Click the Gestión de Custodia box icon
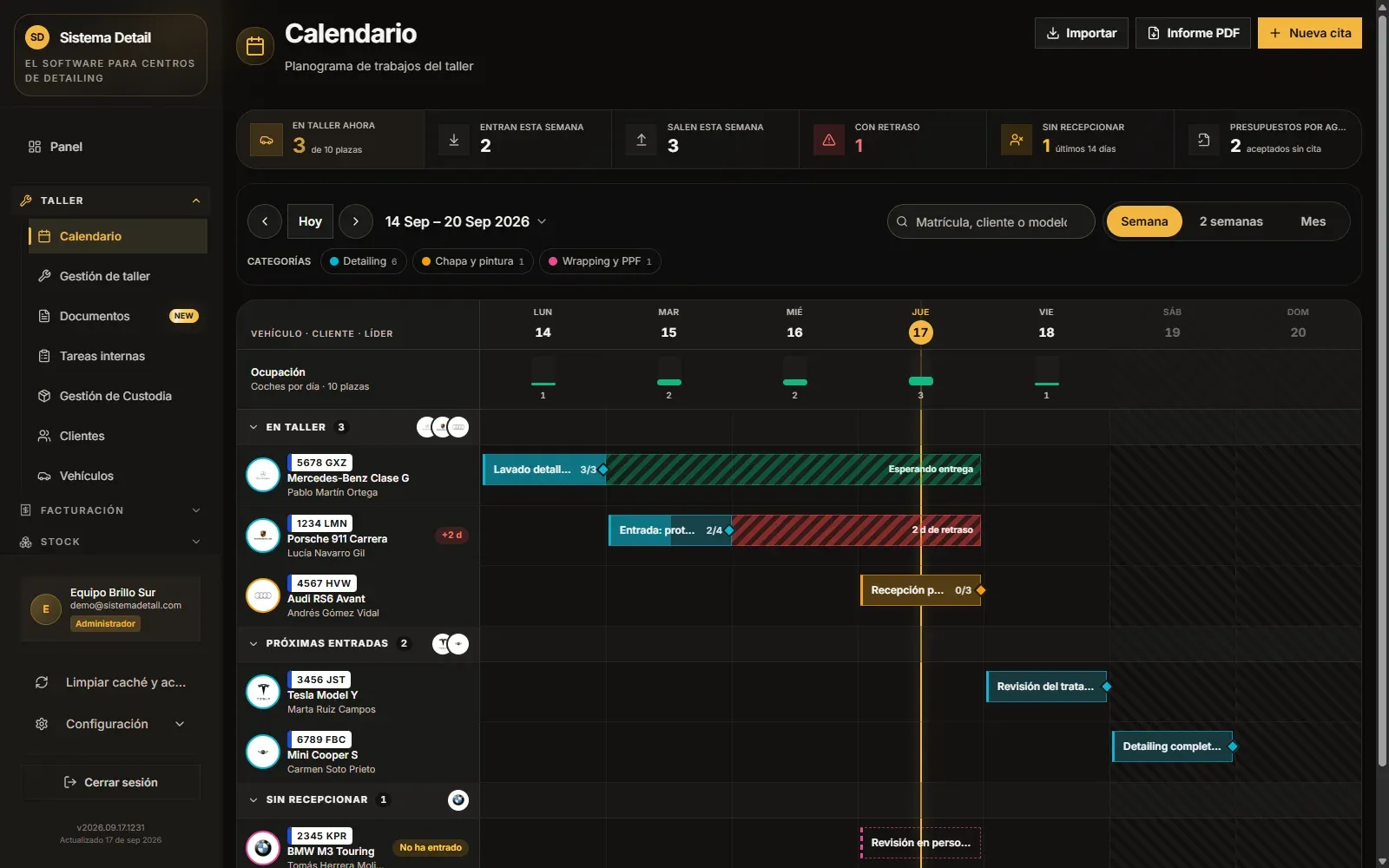 click(x=44, y=396)
